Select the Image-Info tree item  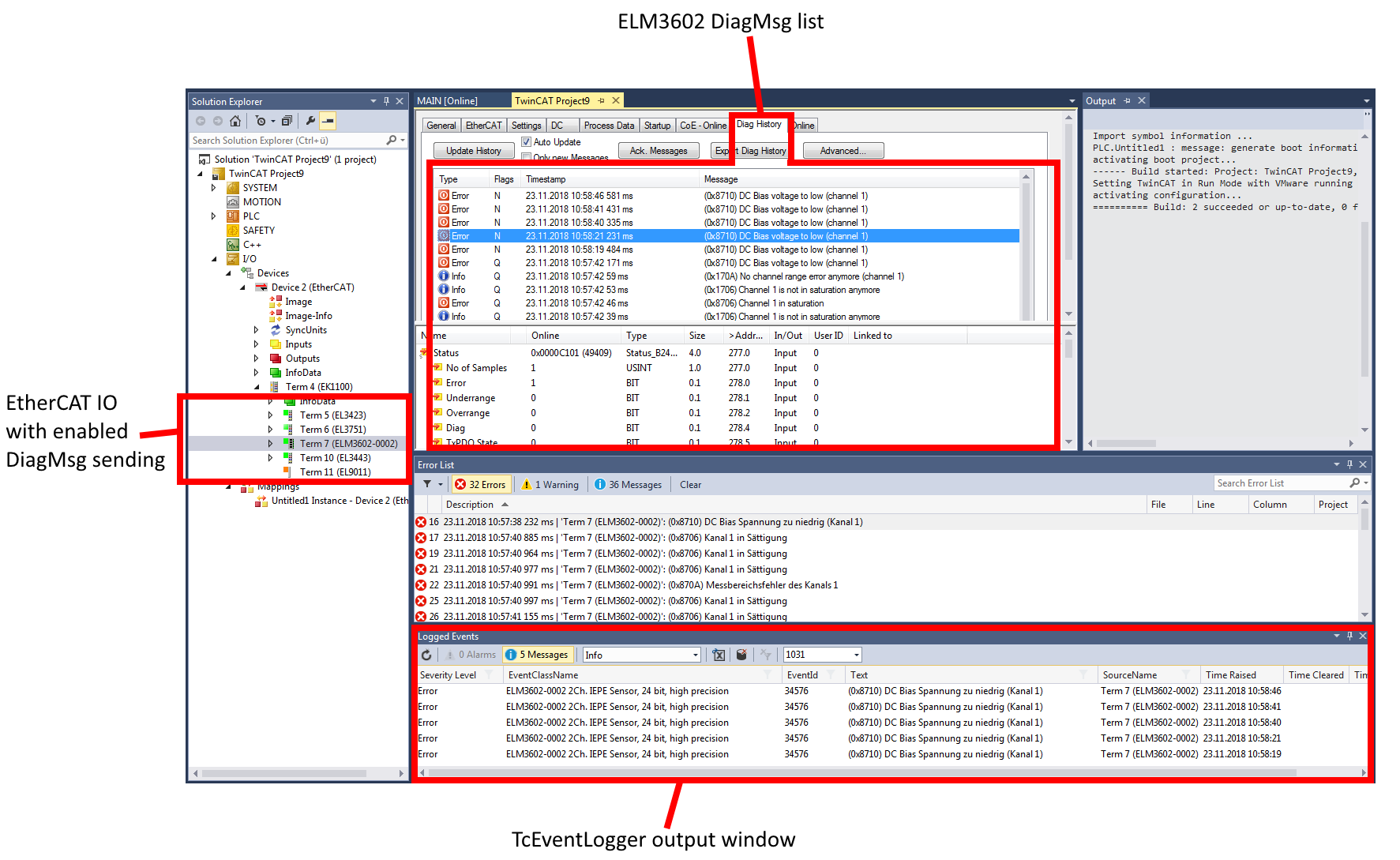pyautogui.click(x=309, y=316)
